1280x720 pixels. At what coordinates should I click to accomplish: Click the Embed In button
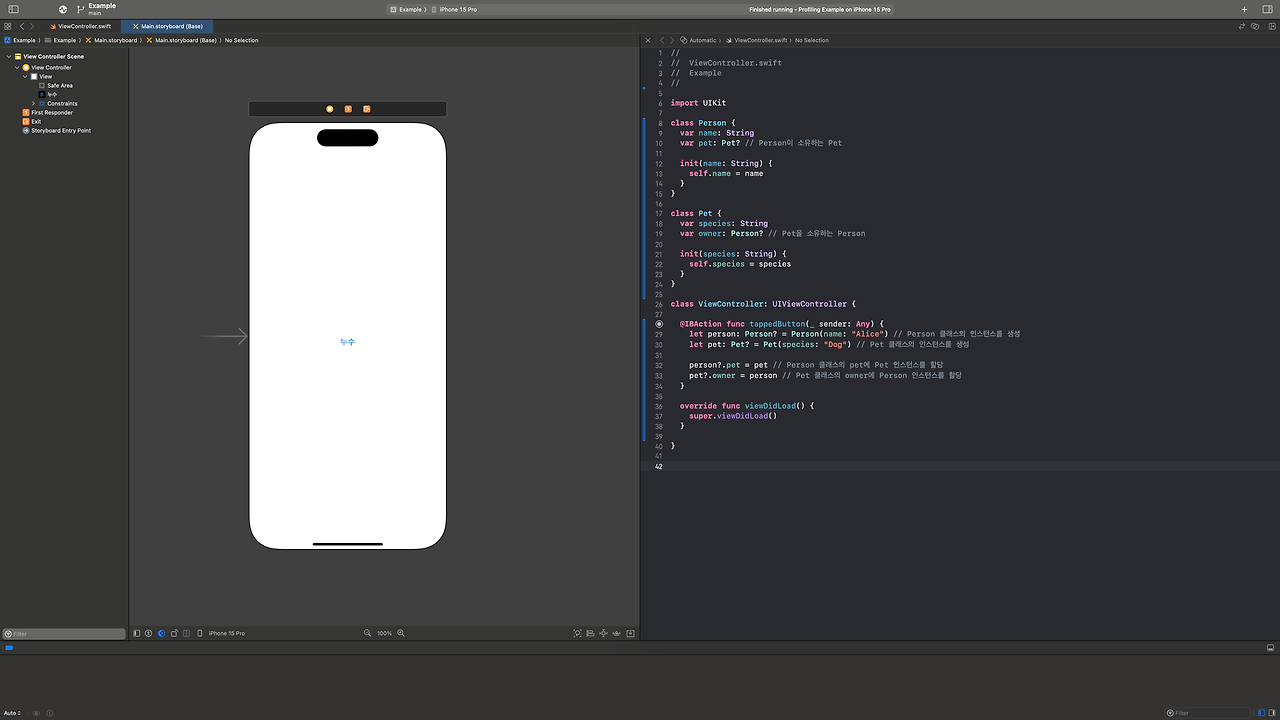pyautogui.click(x=630, y=633)
